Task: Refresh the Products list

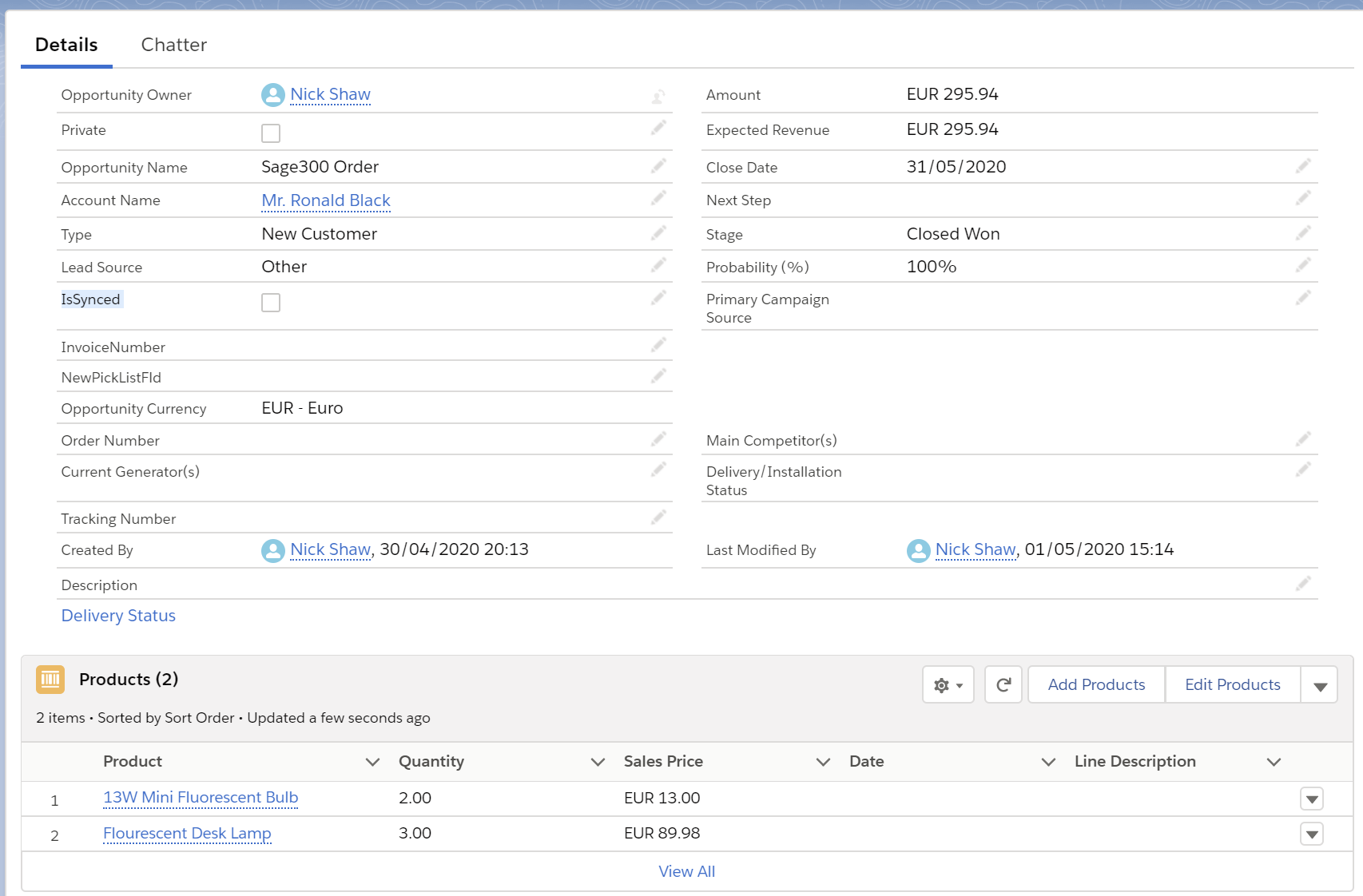Action: (x=1003, y=684)
